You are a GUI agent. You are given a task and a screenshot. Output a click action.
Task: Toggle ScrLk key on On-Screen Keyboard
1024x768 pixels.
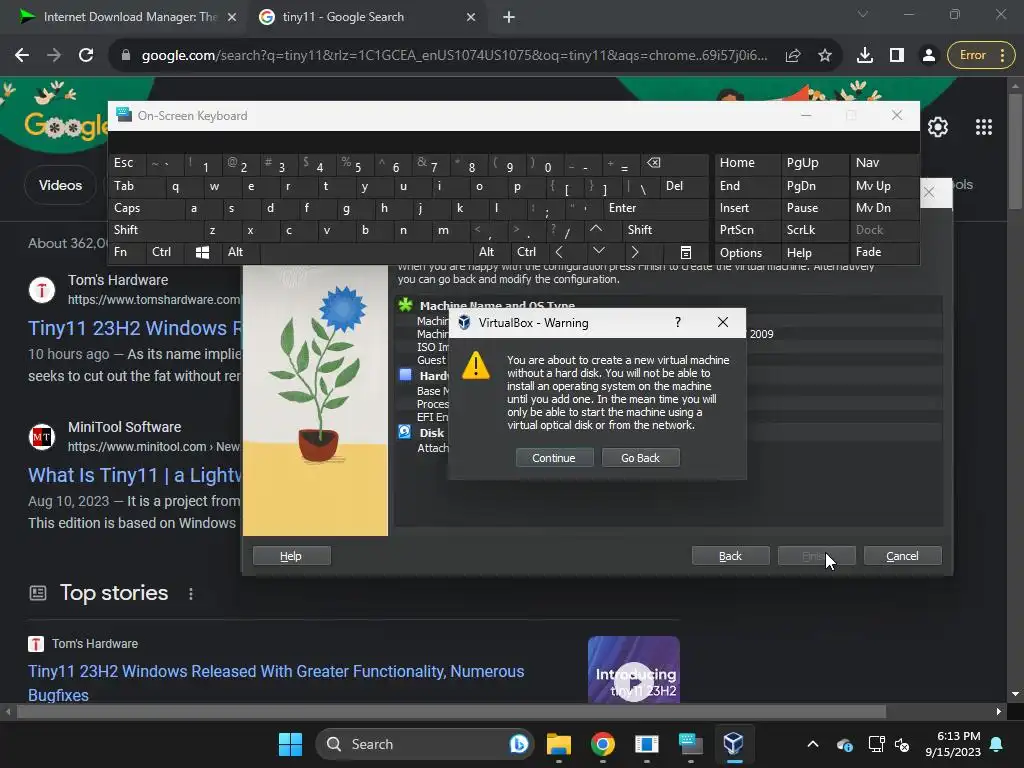click(813, 230)
